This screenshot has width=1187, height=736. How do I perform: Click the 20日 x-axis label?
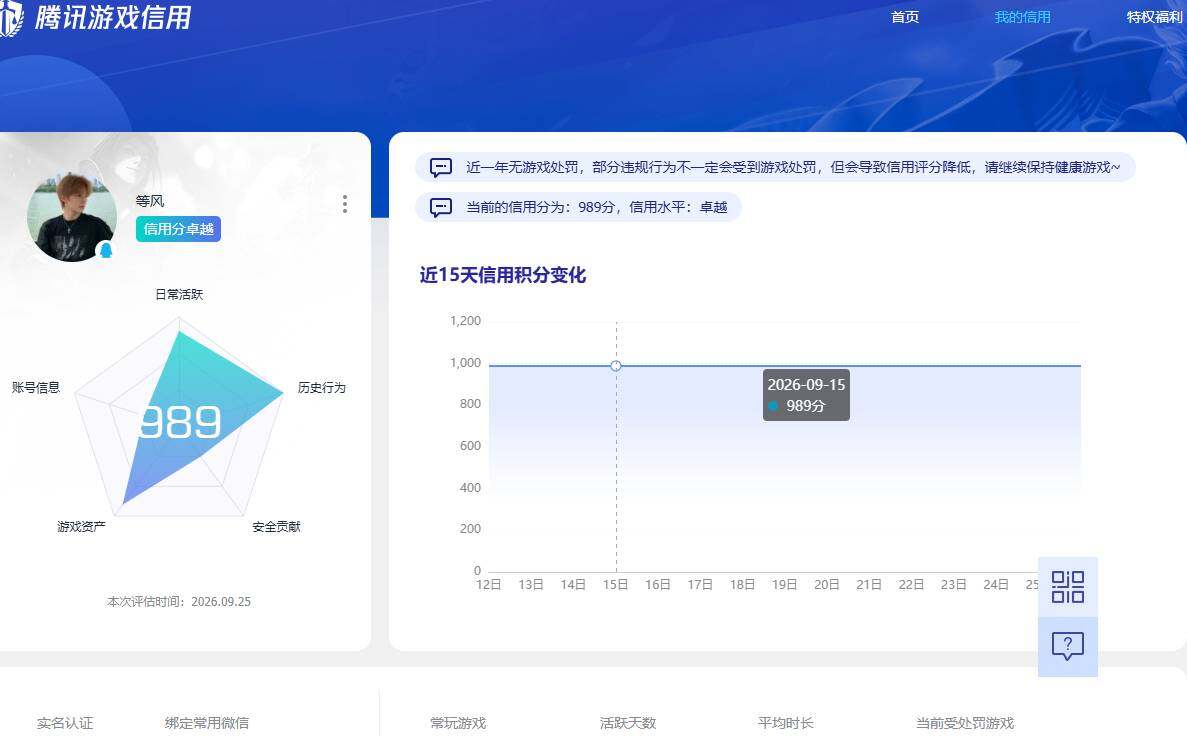[827, 585]
